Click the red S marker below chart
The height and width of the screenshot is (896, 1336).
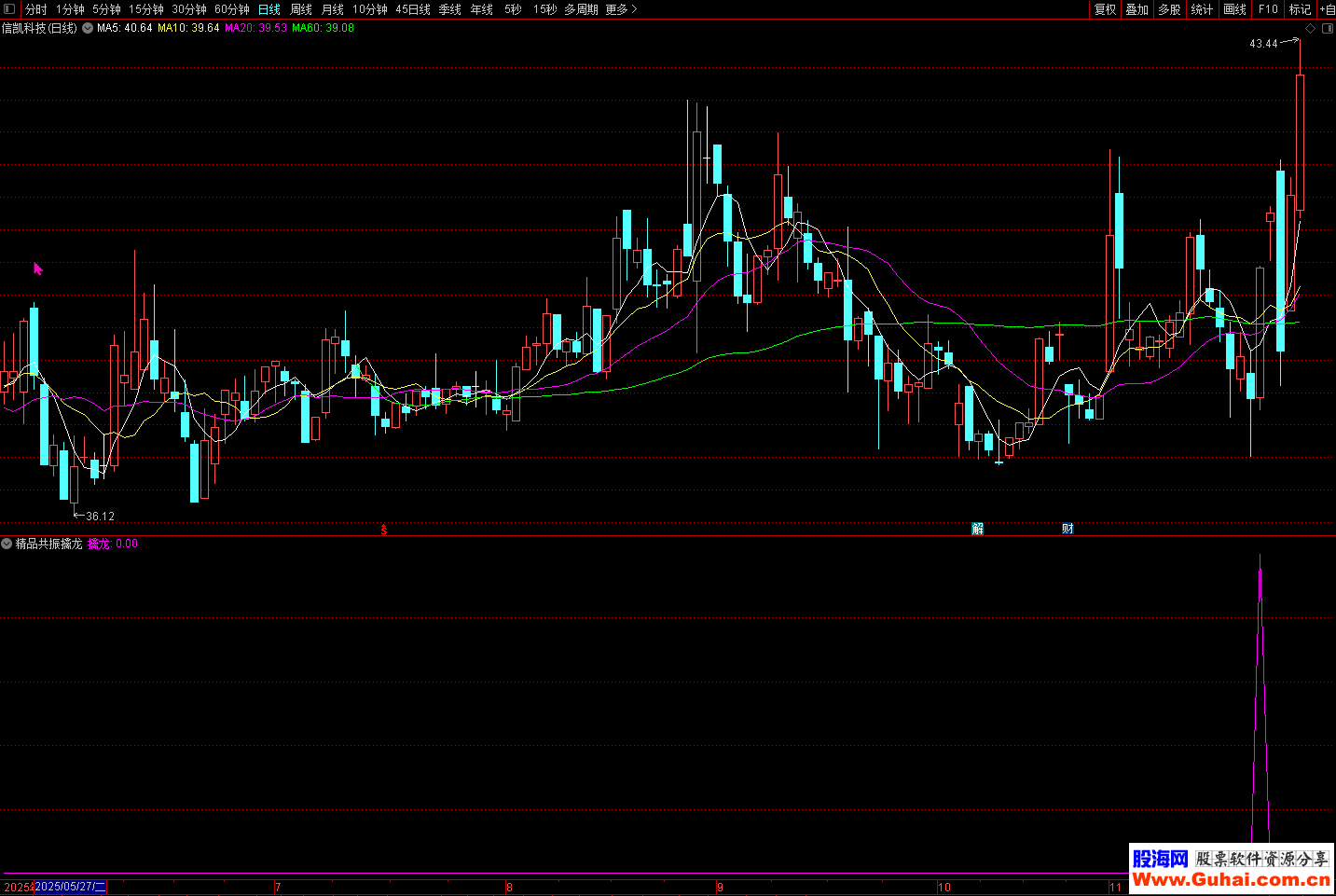click(383, 530)
